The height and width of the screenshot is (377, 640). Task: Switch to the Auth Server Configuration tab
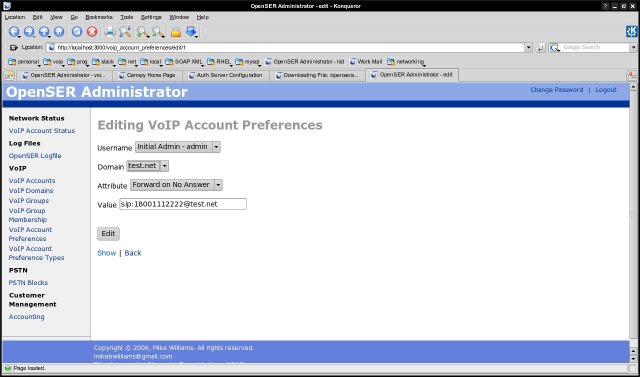coord(229,75)
